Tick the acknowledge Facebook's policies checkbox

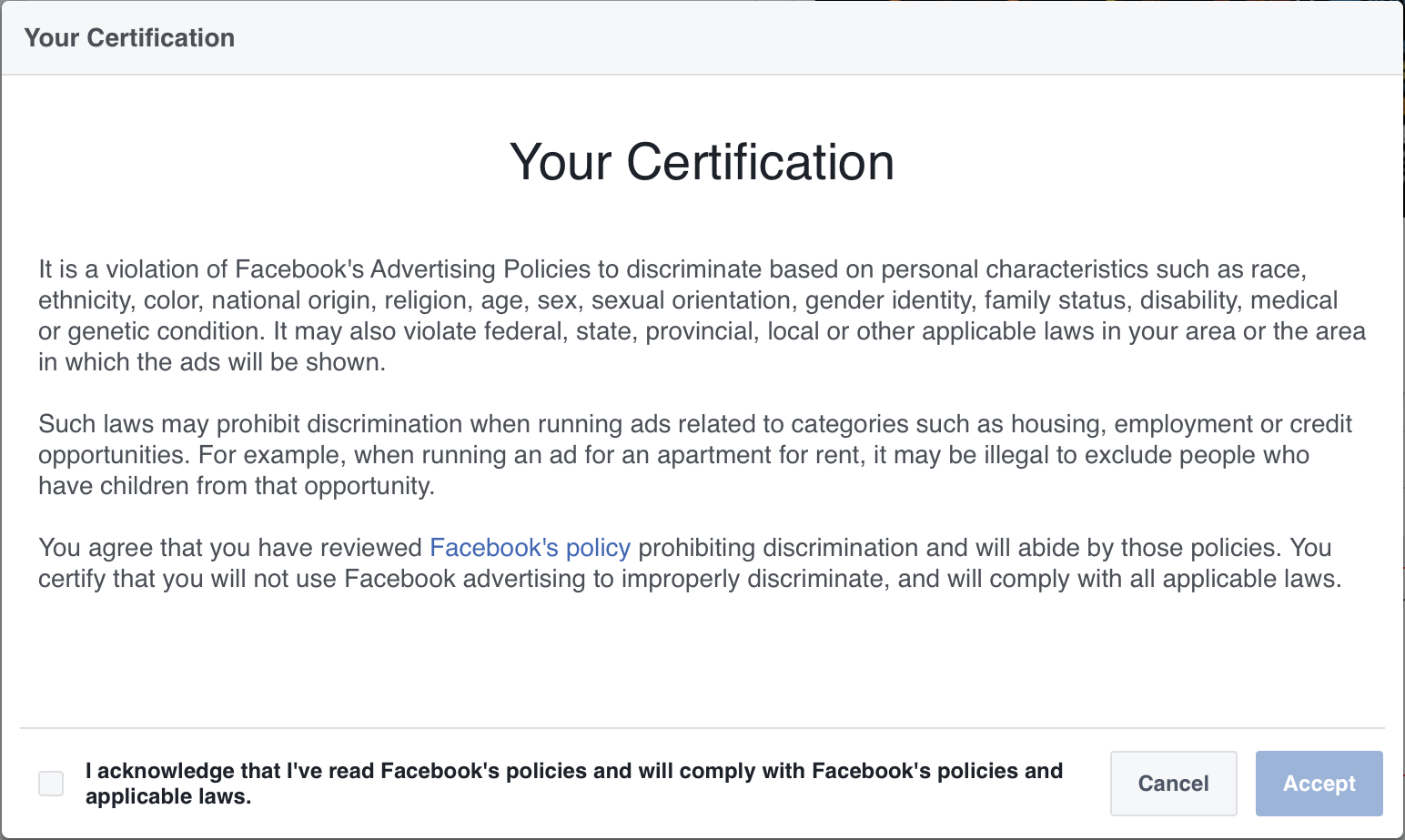point(51,784)
